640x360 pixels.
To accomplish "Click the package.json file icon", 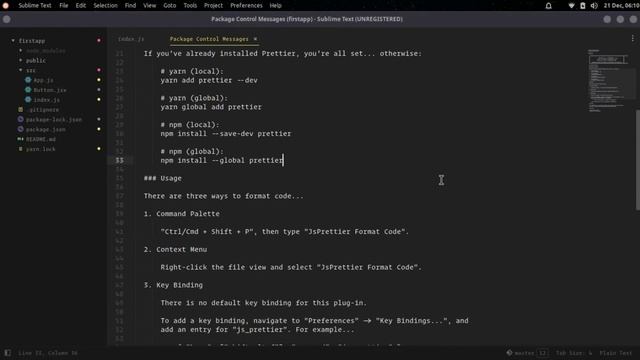I will [20, 129].
